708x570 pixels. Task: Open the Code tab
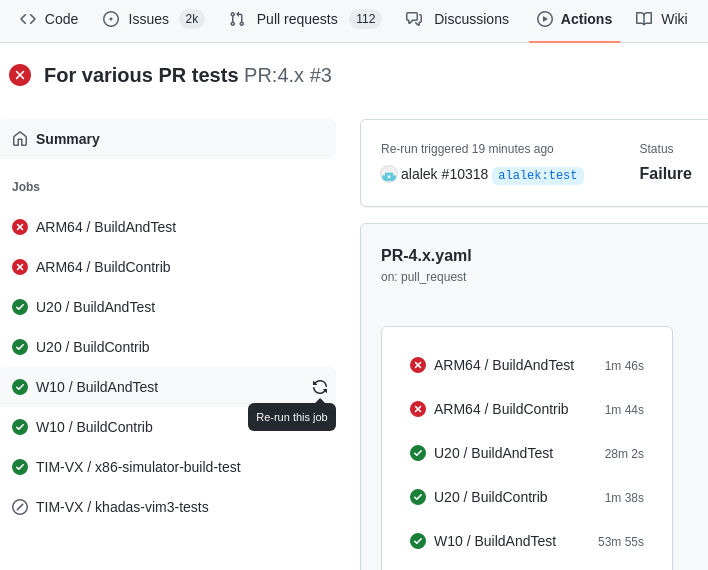click(x=49, y=19)
